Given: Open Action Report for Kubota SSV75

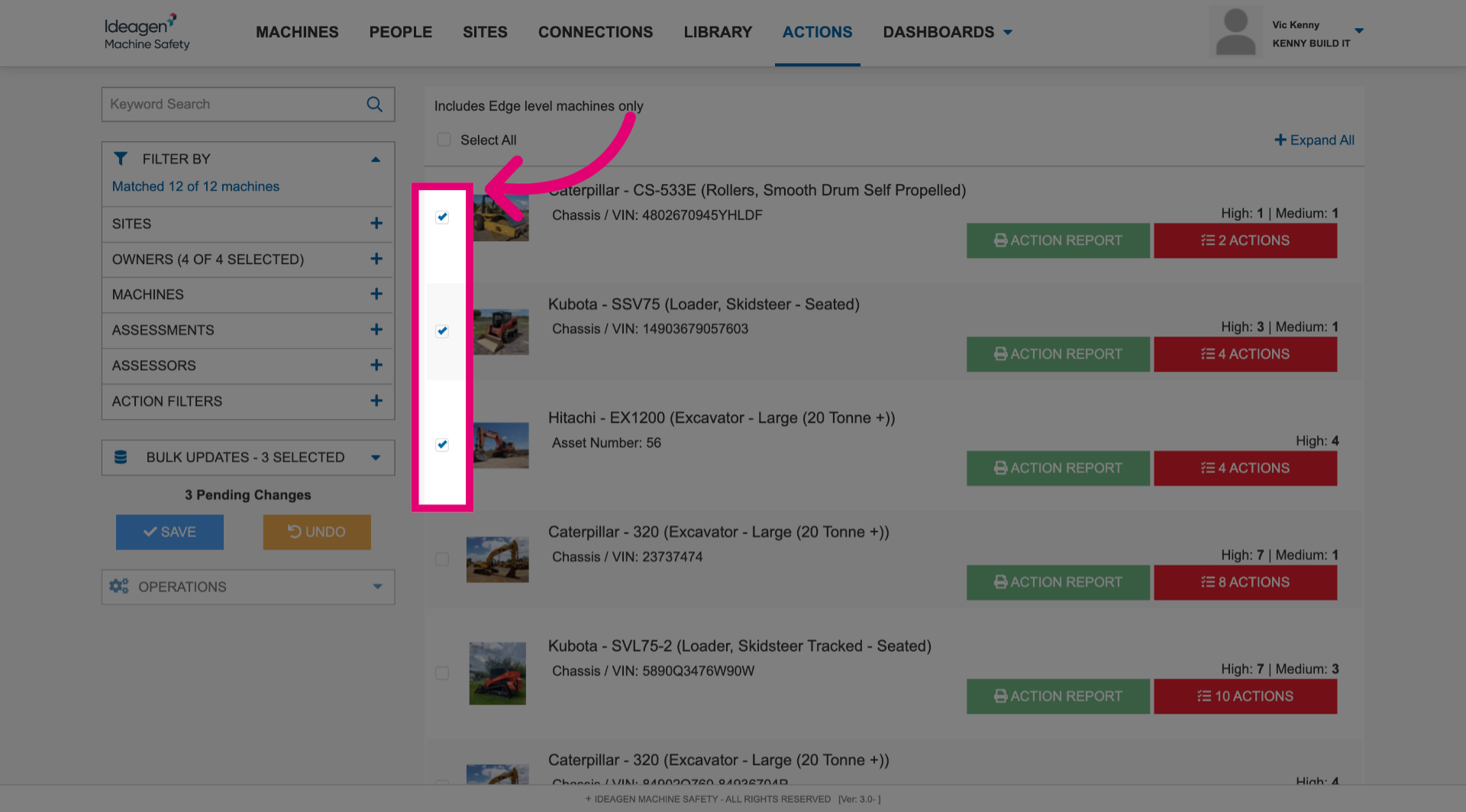Looking at the screenshot, I should click(x=1058, y=354).
